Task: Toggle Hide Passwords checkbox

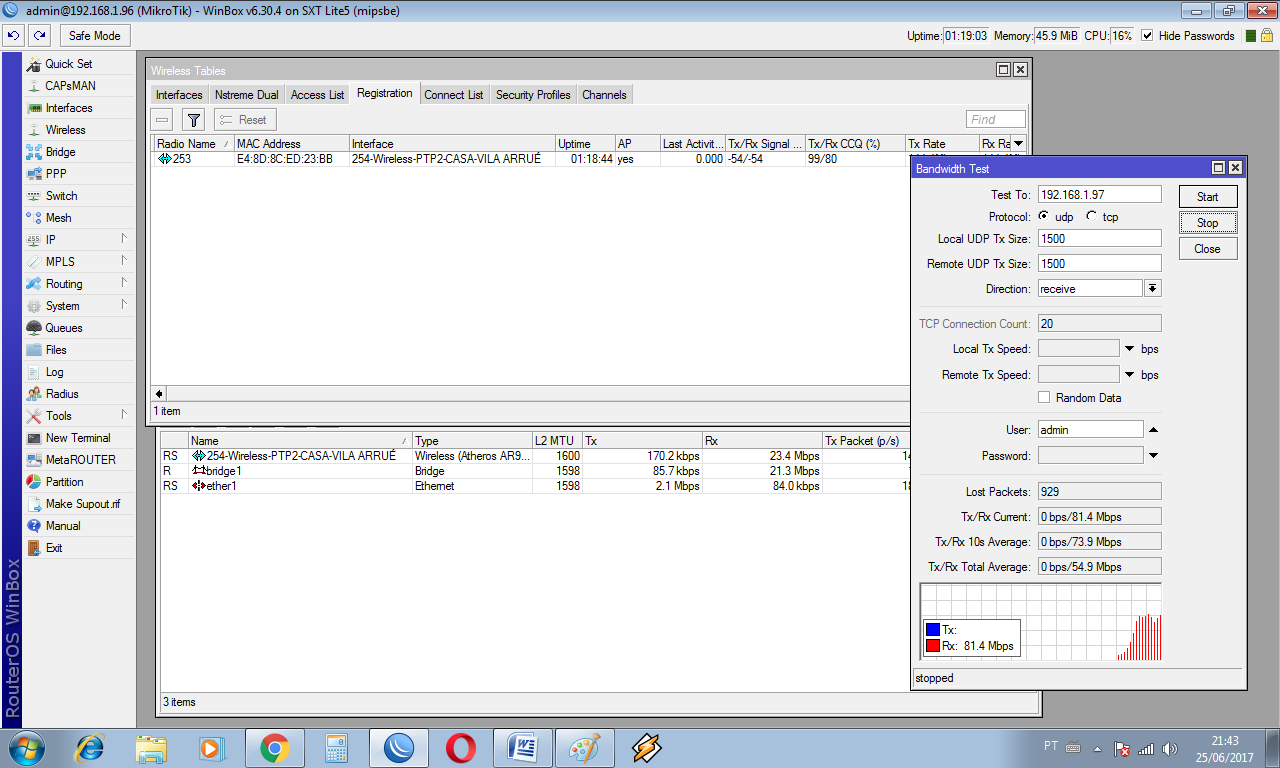Action: pos(1148,36)
